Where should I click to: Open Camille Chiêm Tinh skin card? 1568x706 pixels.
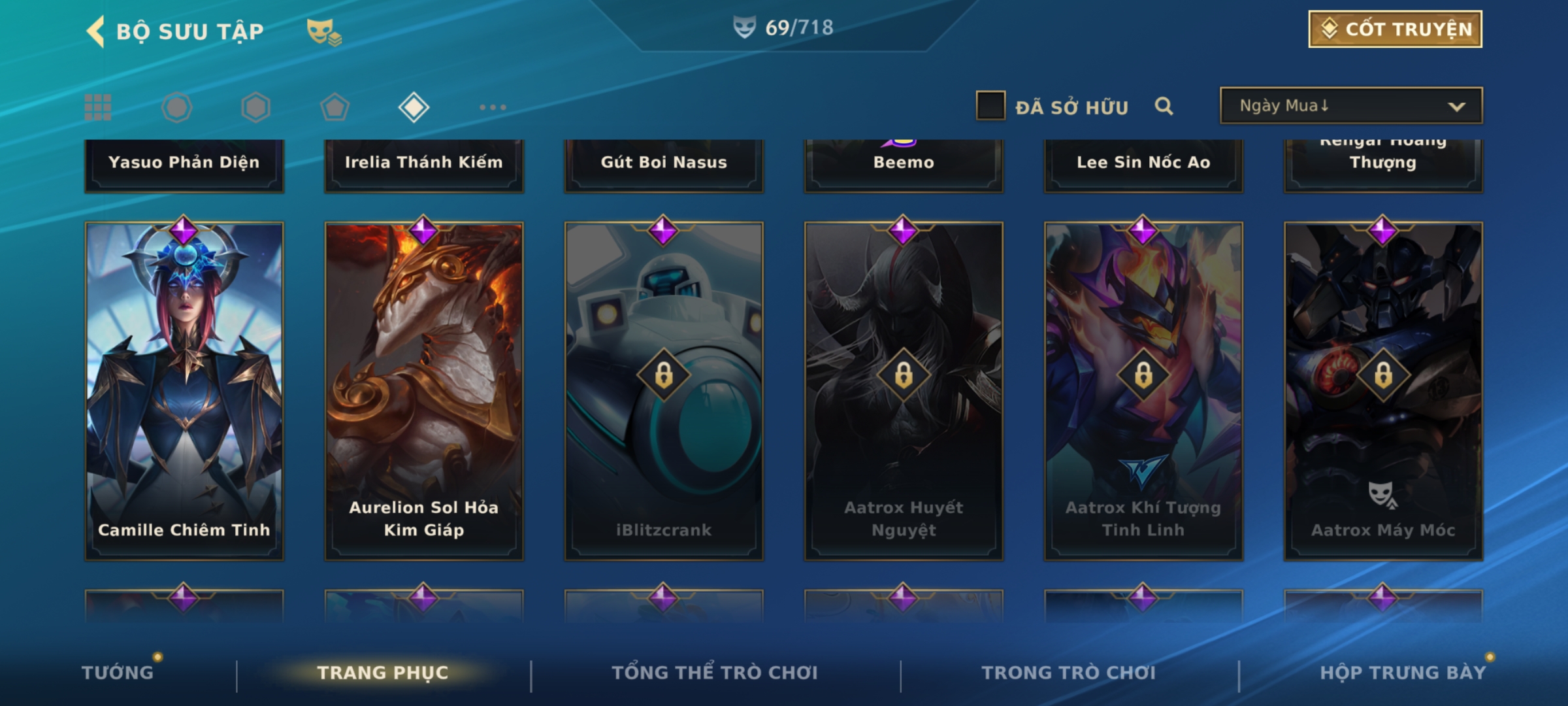click(x=184, y=391)
